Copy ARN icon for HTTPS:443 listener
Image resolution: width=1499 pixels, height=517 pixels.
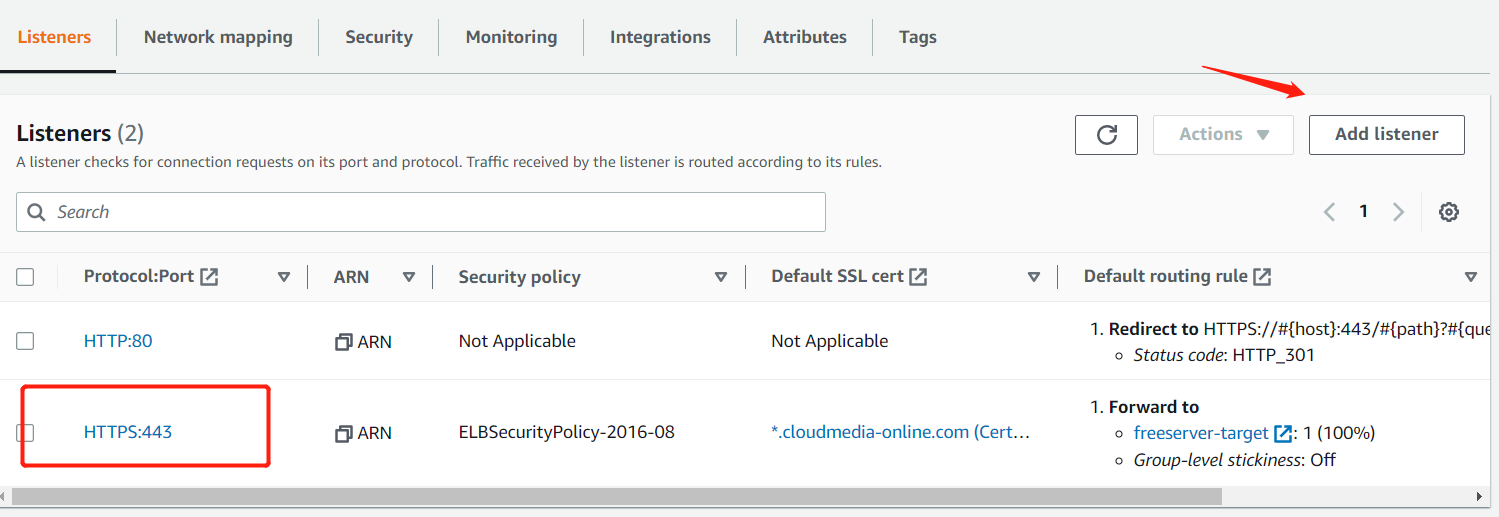point(343,433)
